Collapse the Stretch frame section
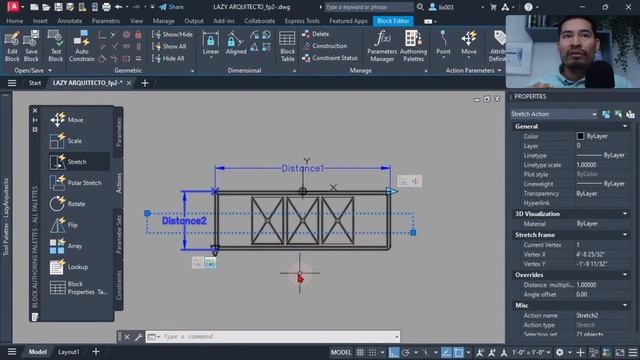 [625, 235]
